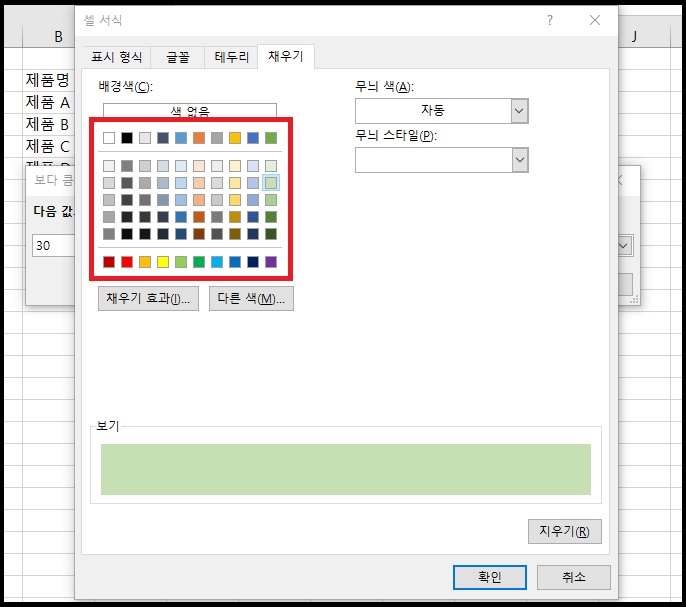Pick the sky blue standard color swatch
Screen dimensions: 686x607
217,262
